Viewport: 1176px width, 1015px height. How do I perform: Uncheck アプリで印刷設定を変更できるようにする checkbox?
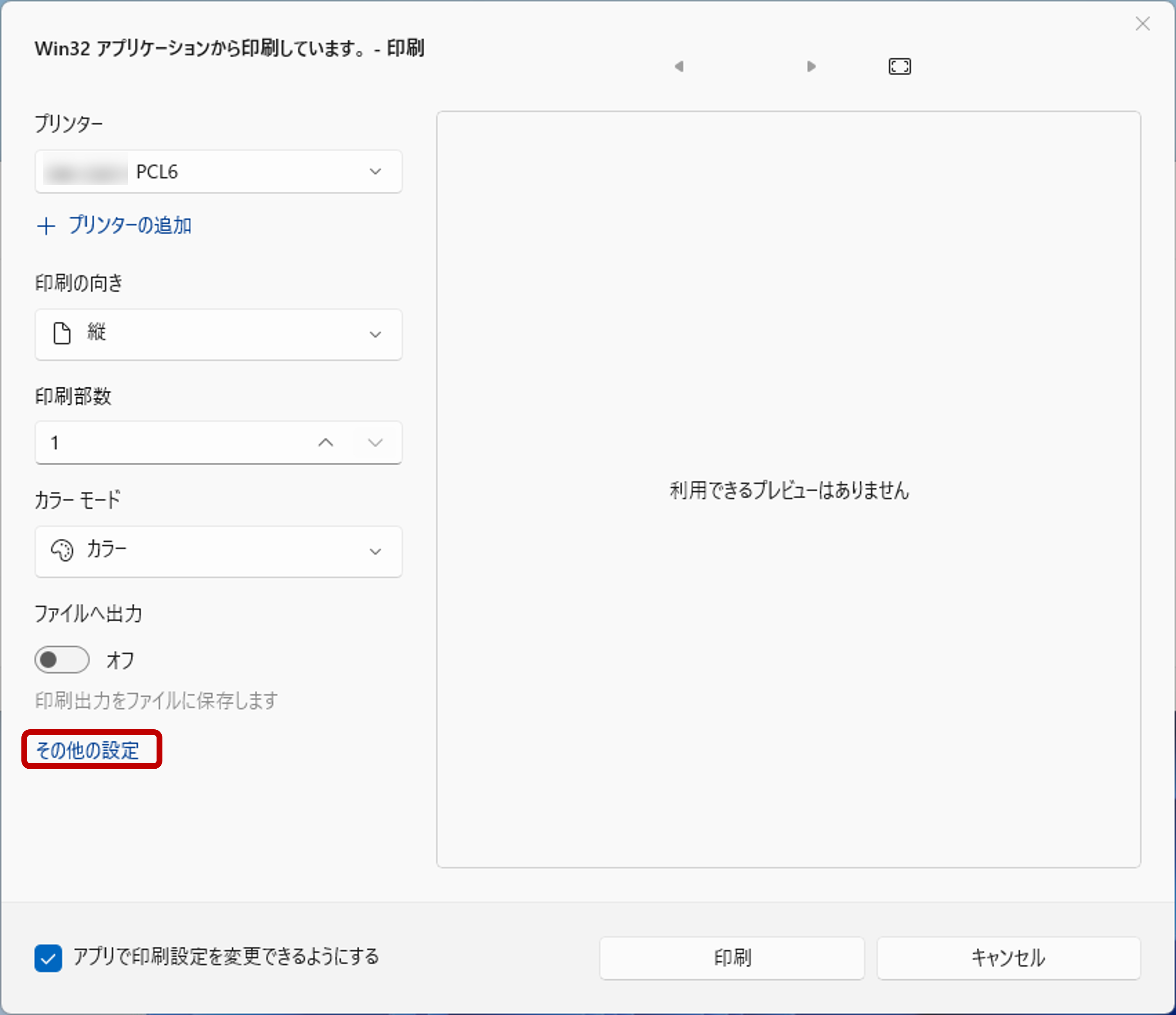point(48,958)
